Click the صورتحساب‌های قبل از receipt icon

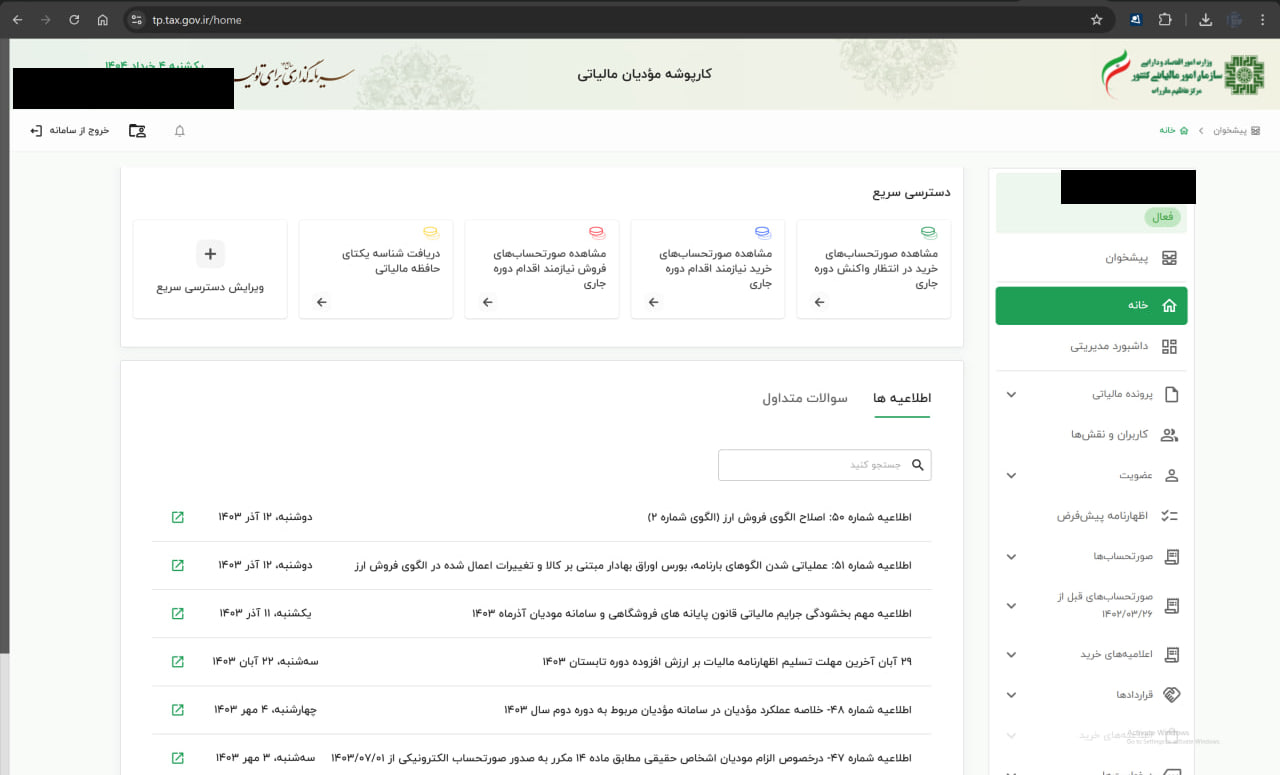1170,606
